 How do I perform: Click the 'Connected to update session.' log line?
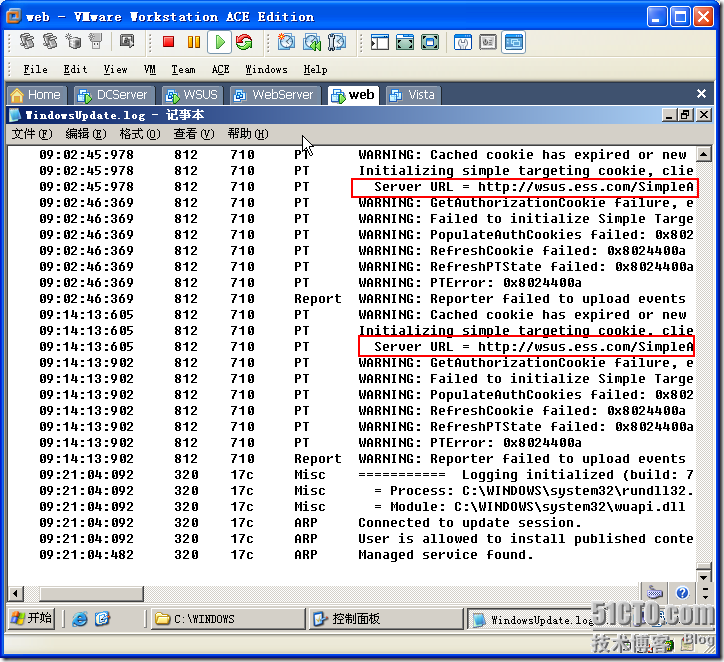tap(470, 523)
